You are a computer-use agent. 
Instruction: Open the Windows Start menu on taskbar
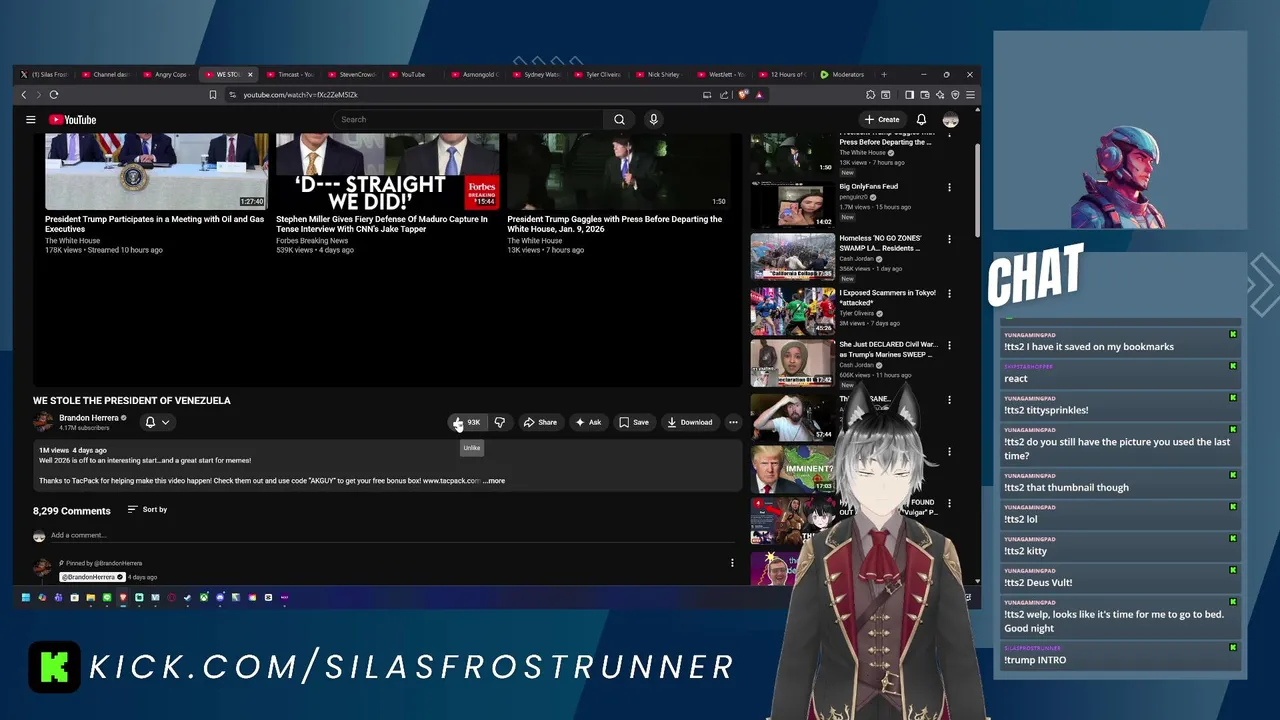click(25, 598)
